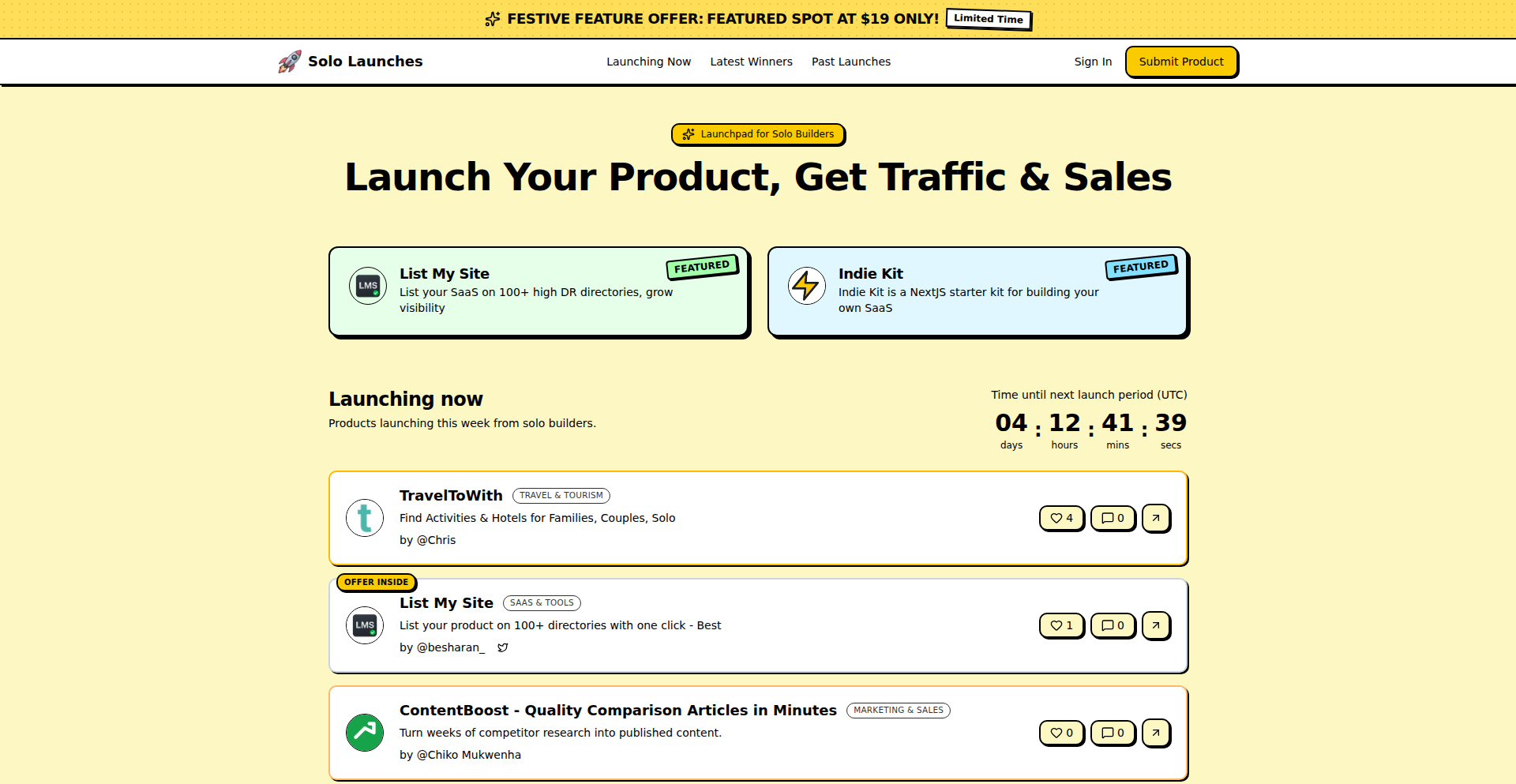Click the Solo Launches rocket logo
Viewport: 1516px width, 784px height.
coord(289,61)
